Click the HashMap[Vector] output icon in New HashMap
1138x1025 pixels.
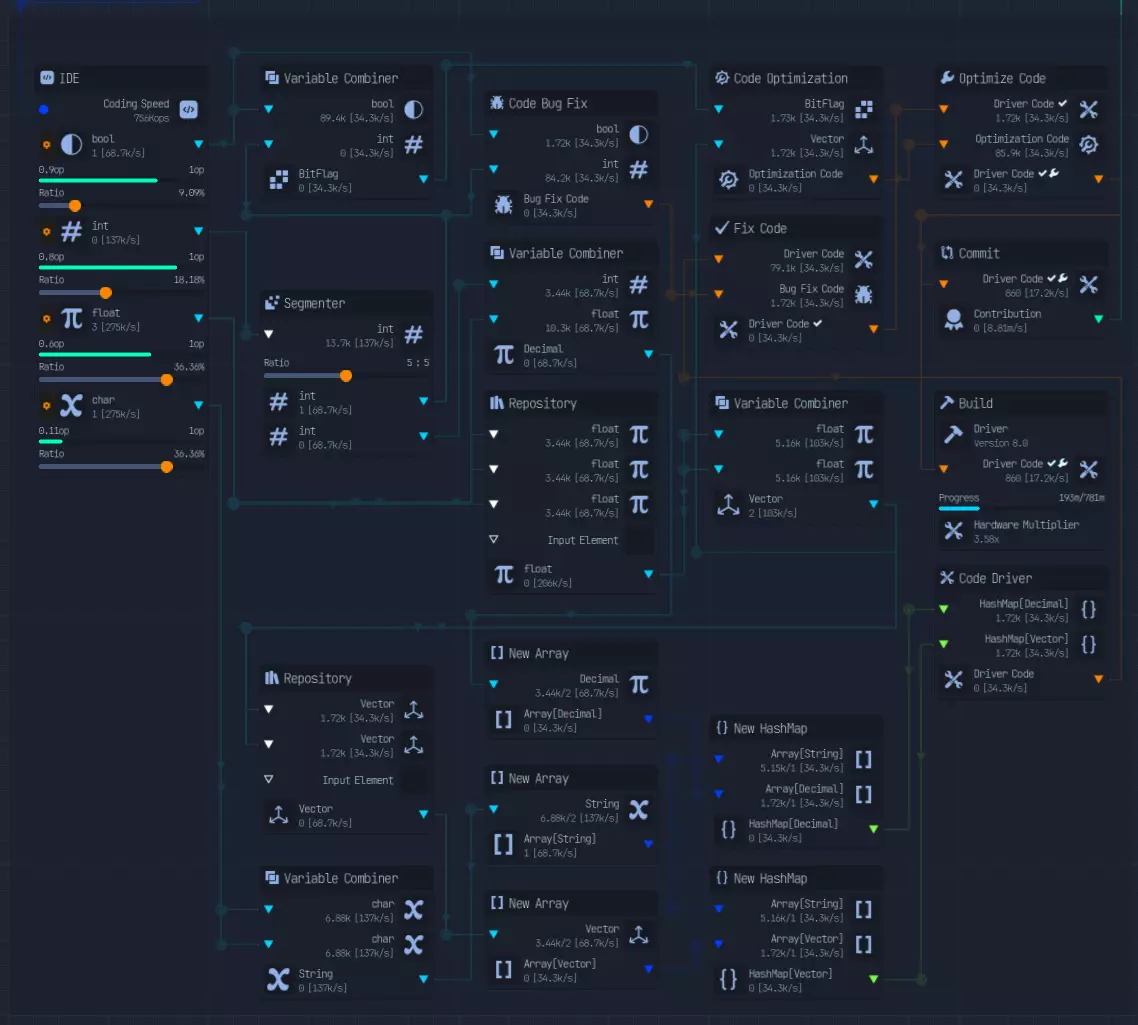[729, 980]
